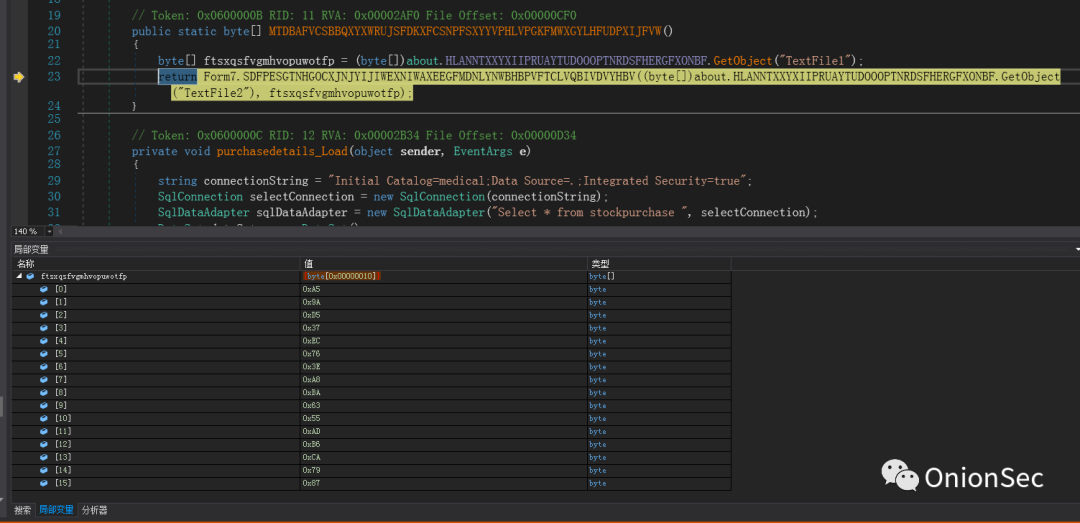Click value 0x55 in the locals list
The height and width of the screenshot is (523, 1080).
[311, 418]
